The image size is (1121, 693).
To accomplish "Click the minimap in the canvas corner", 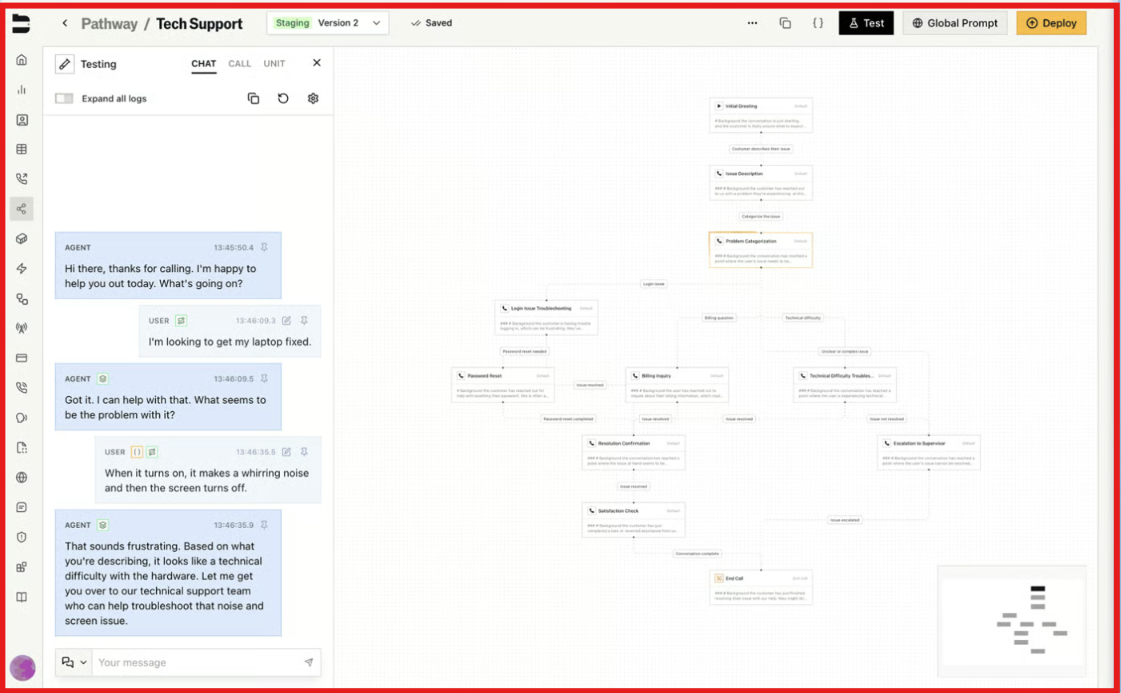I will [x=1012, y=621].
